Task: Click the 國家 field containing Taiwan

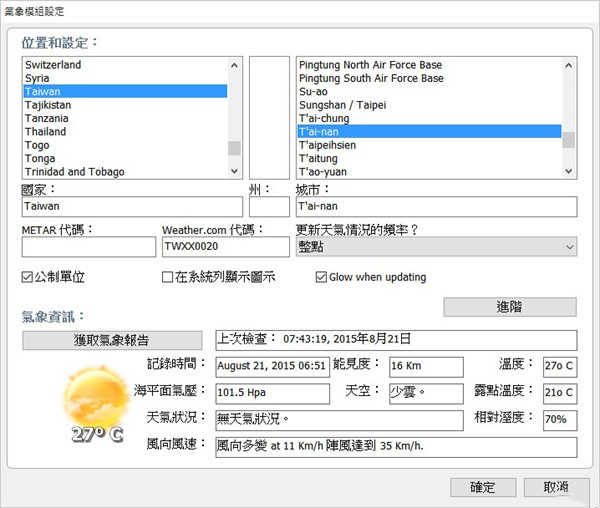Action: coord(132,207)
